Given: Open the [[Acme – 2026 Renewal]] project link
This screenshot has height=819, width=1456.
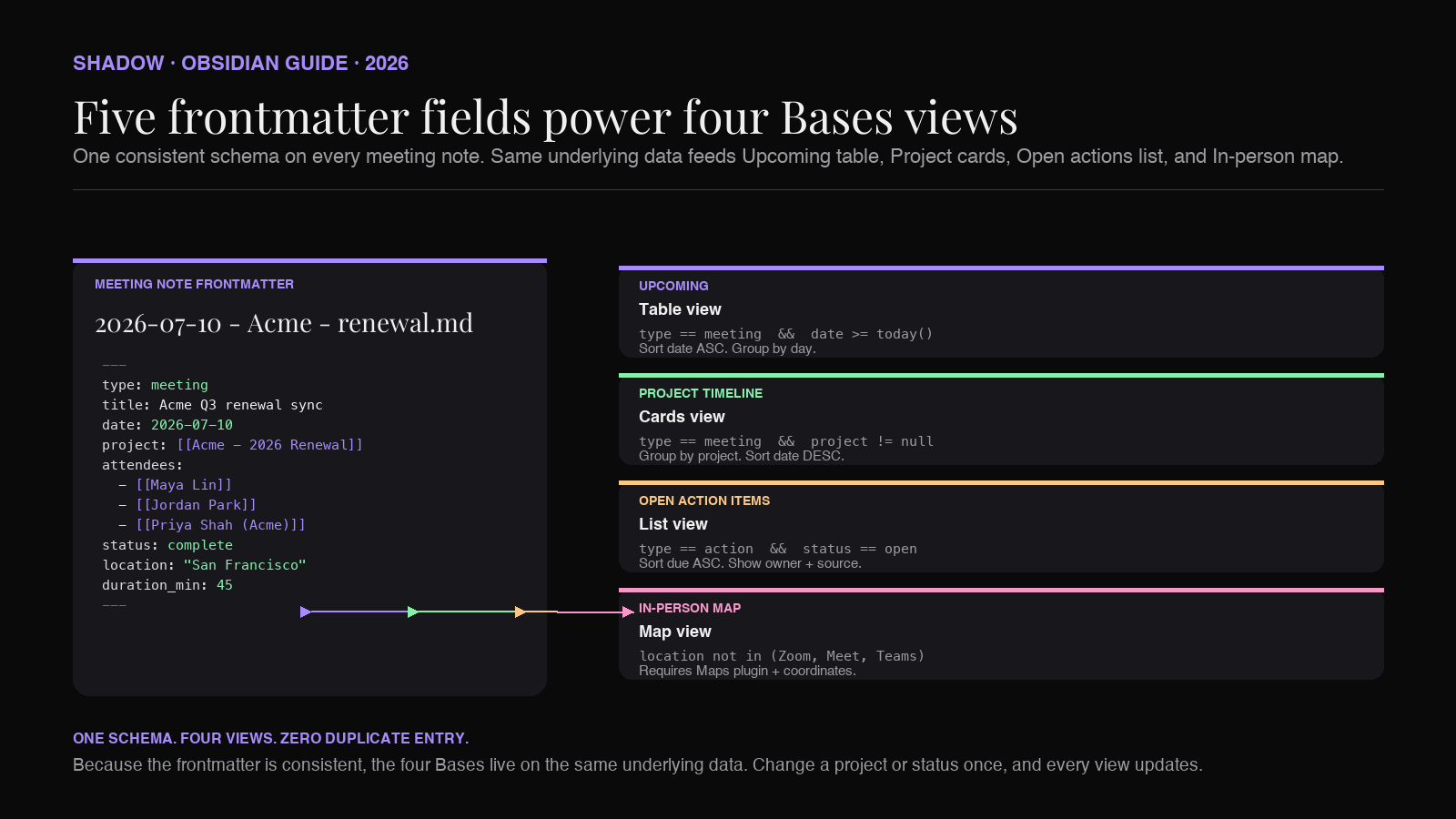Looking at the screenshot, I should [269, 445].
